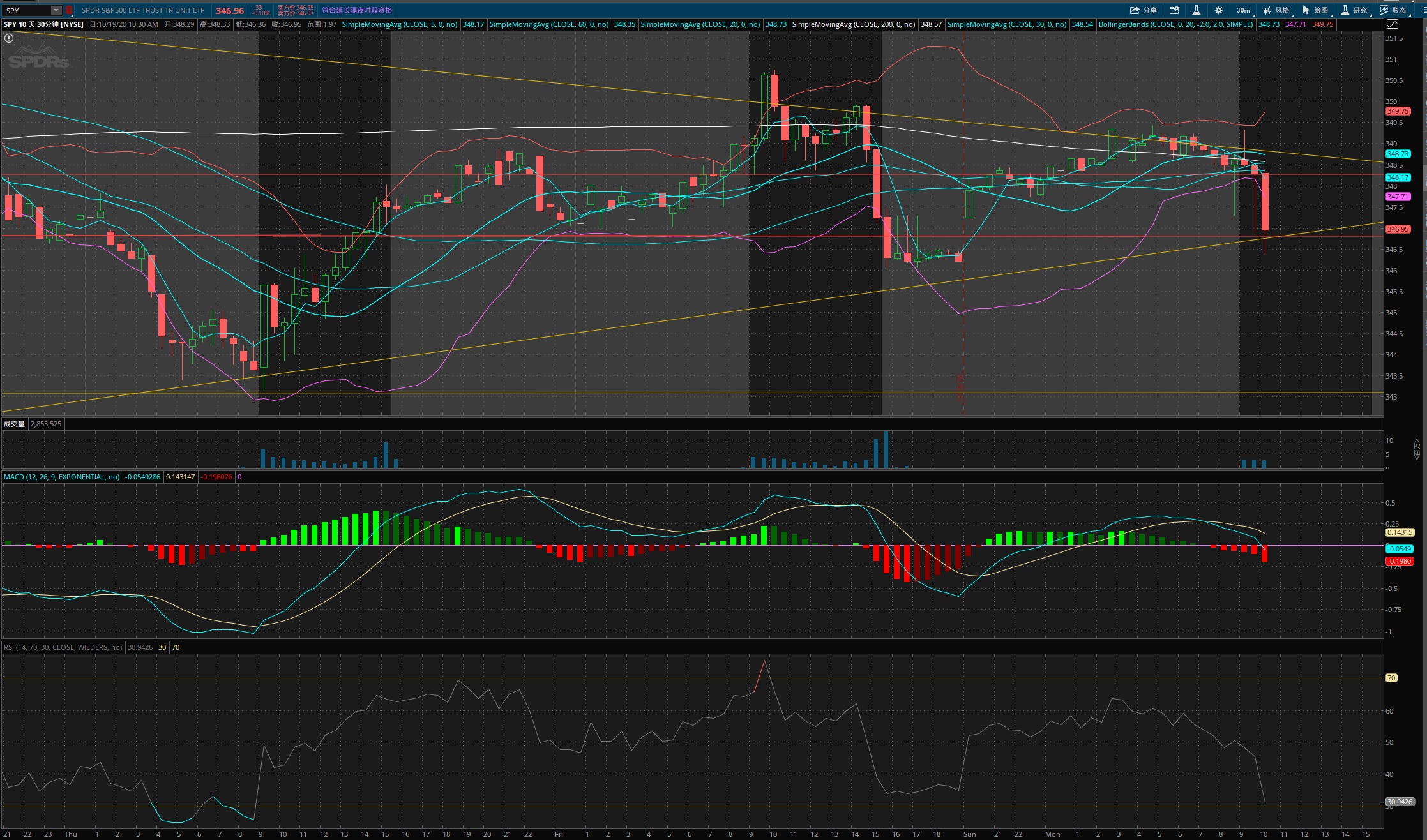This screenshot has width=1427, height=840.
Task: Click the last price 346.96 in the header
Action: point(230,11)
